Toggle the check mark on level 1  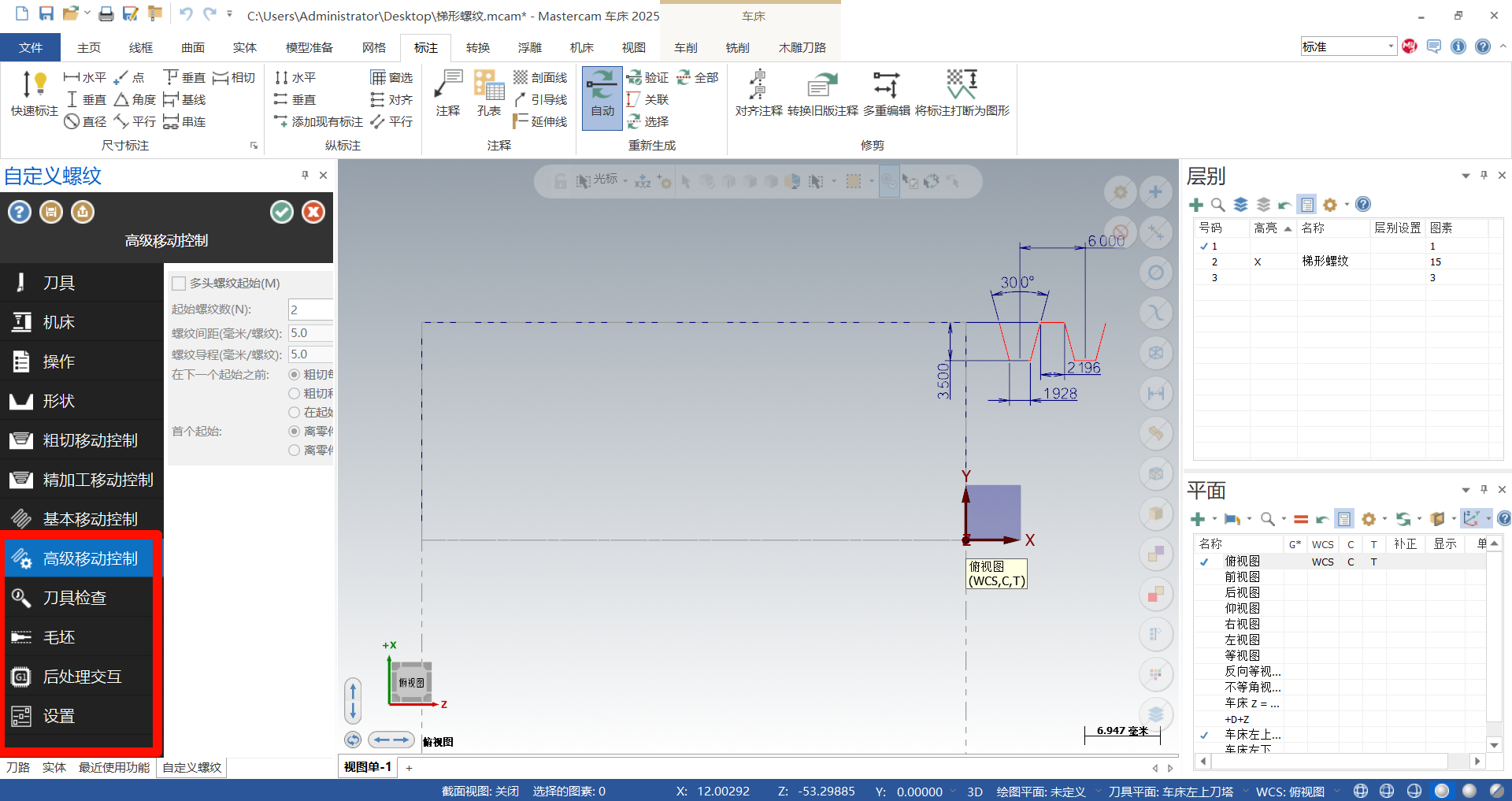[1203, 247]
